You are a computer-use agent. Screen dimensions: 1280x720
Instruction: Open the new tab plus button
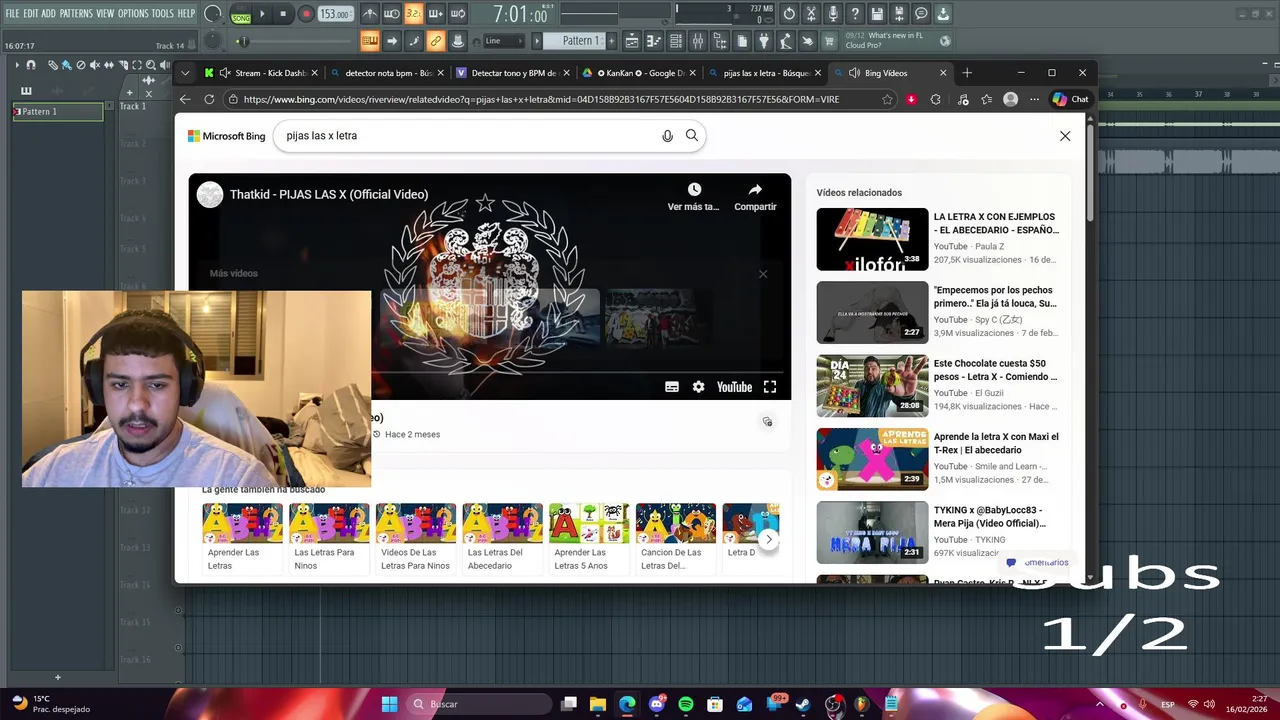tap(967, 73)
